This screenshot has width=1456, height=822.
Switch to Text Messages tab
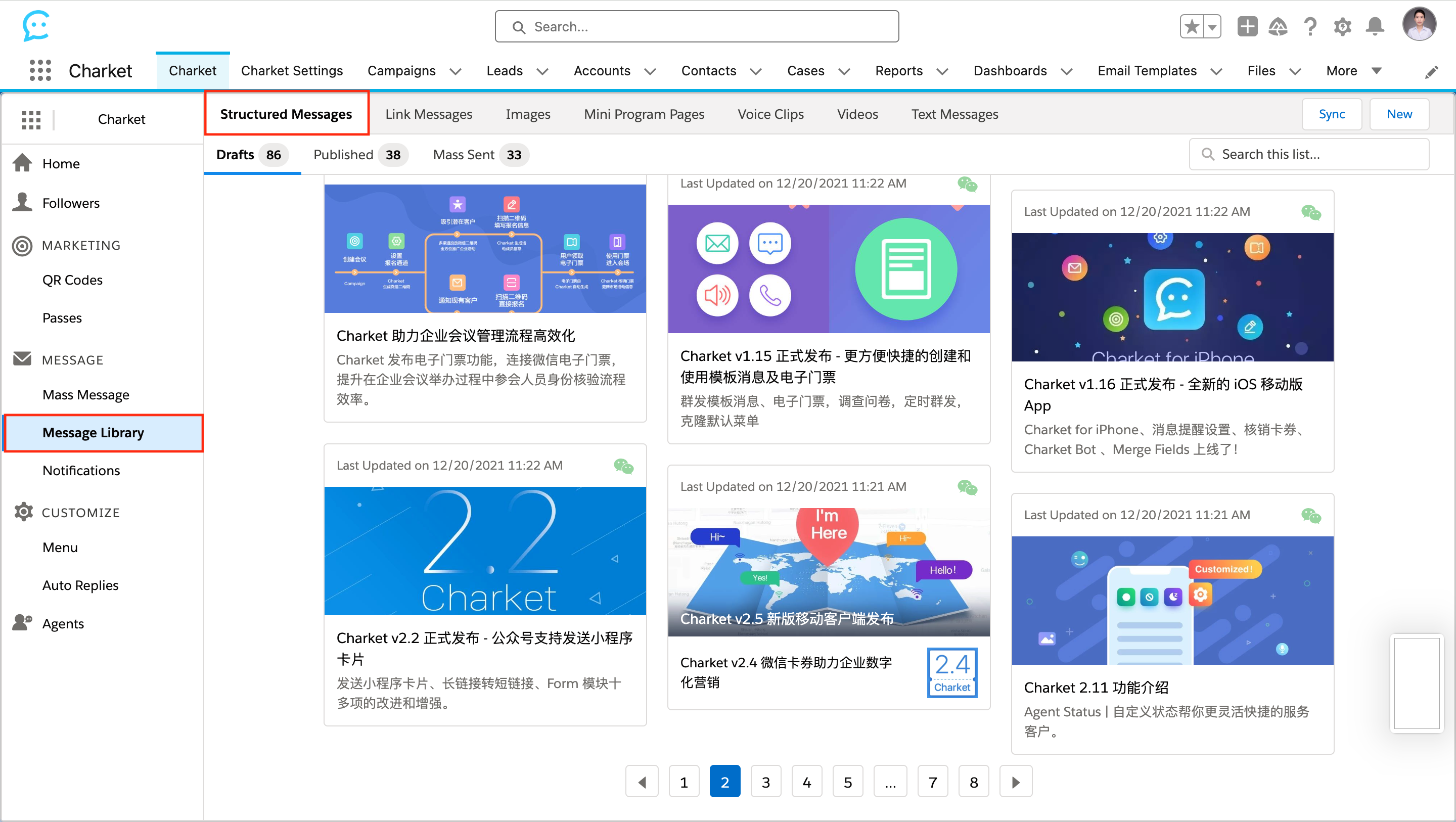point(954,114)
